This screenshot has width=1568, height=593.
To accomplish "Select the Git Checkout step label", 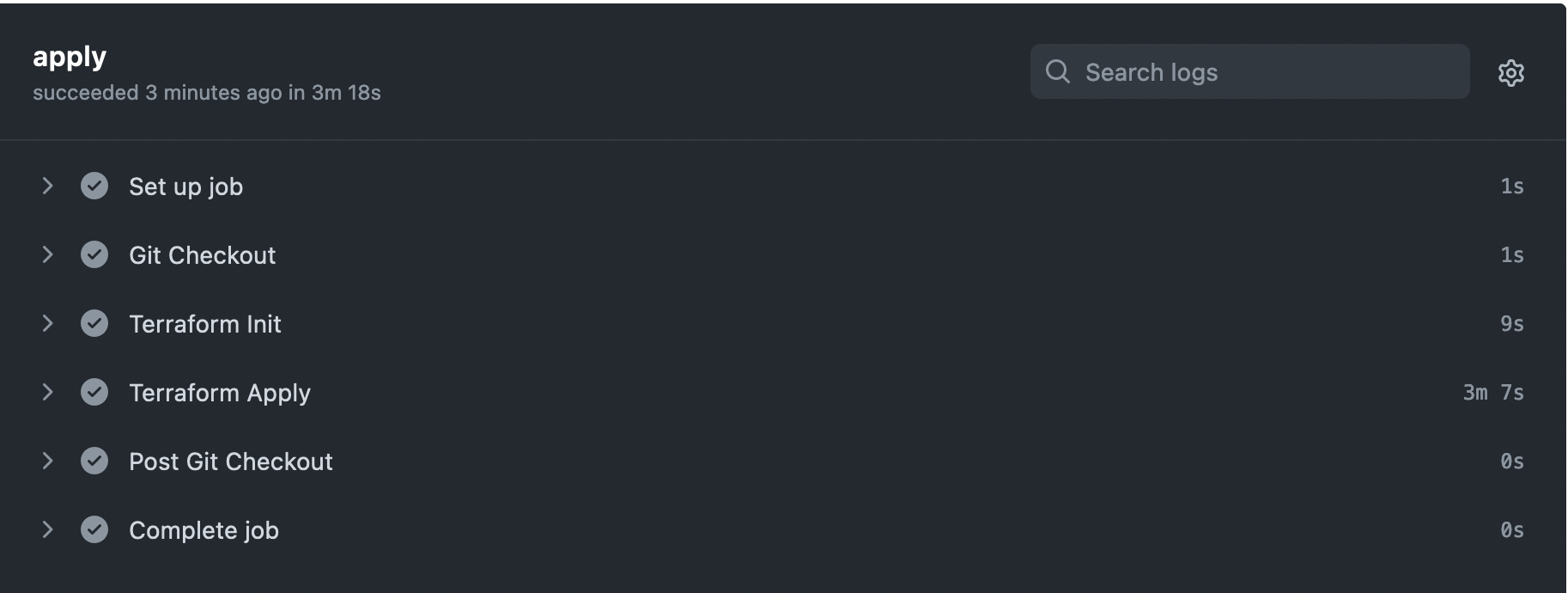I will tap(203, 255).
